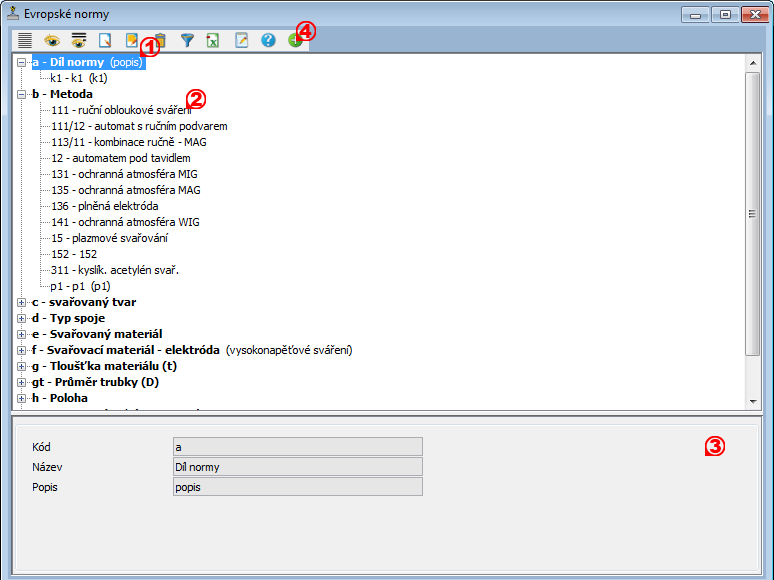Viewport: 774px width, 580px height.
Task: Select '15 - plazmové svařování' item
Action: [110, 238]
